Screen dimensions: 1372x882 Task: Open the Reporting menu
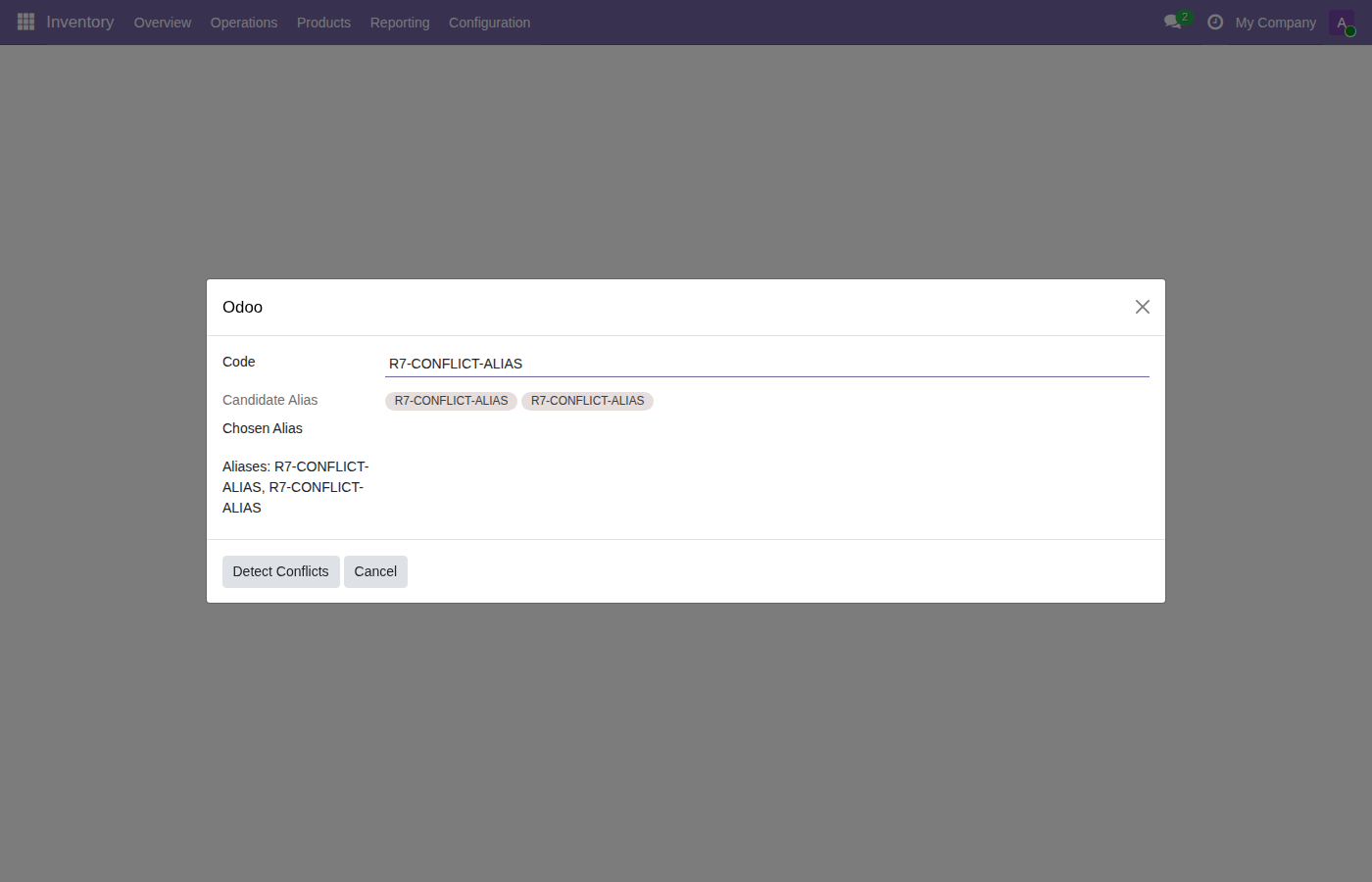400,23
